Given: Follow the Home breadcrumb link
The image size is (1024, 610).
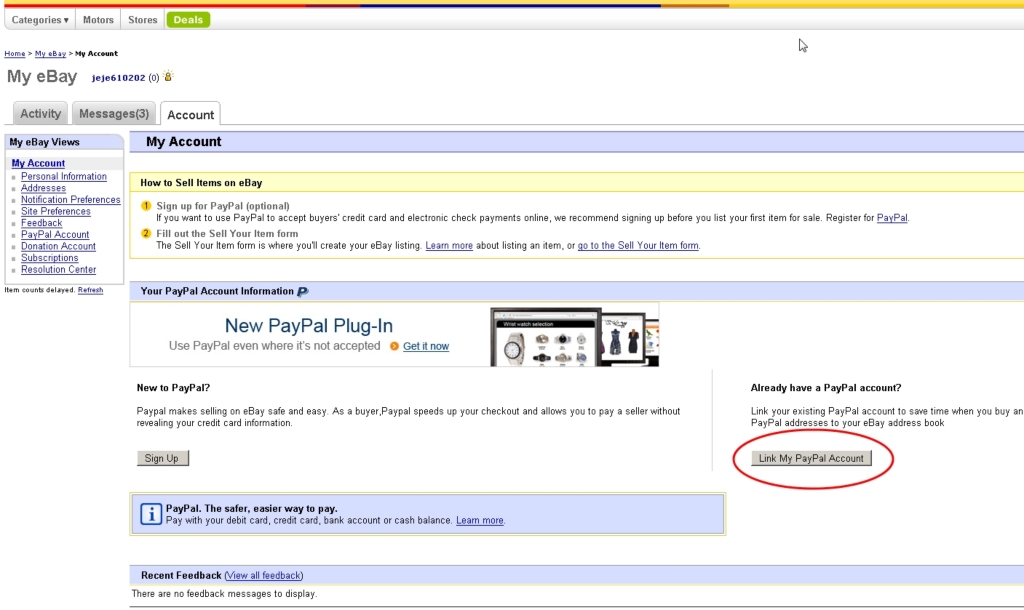Looking at the screenshot, I should pyautogui.click(x=14, y=54).
